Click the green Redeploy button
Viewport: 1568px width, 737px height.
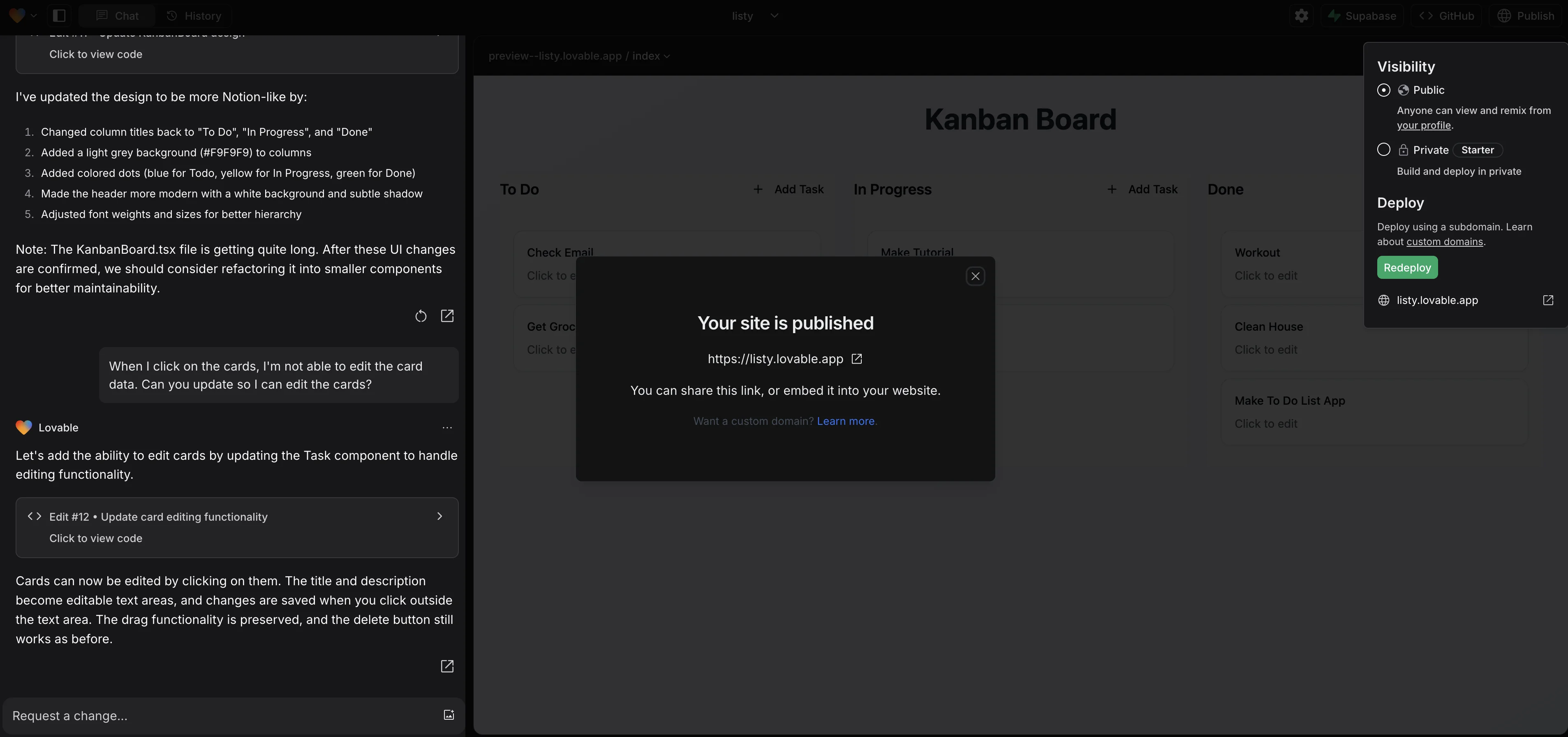tap(1407, 267)
